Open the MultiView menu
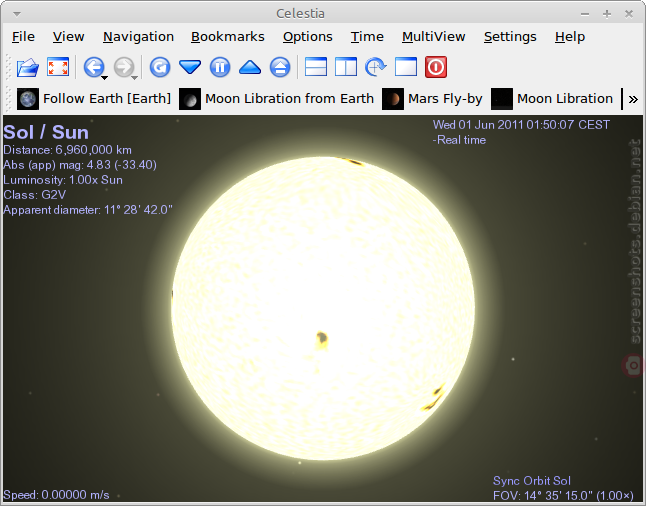Image resolution: width=646 pixels, height=506 pixels. pos(434,37)
